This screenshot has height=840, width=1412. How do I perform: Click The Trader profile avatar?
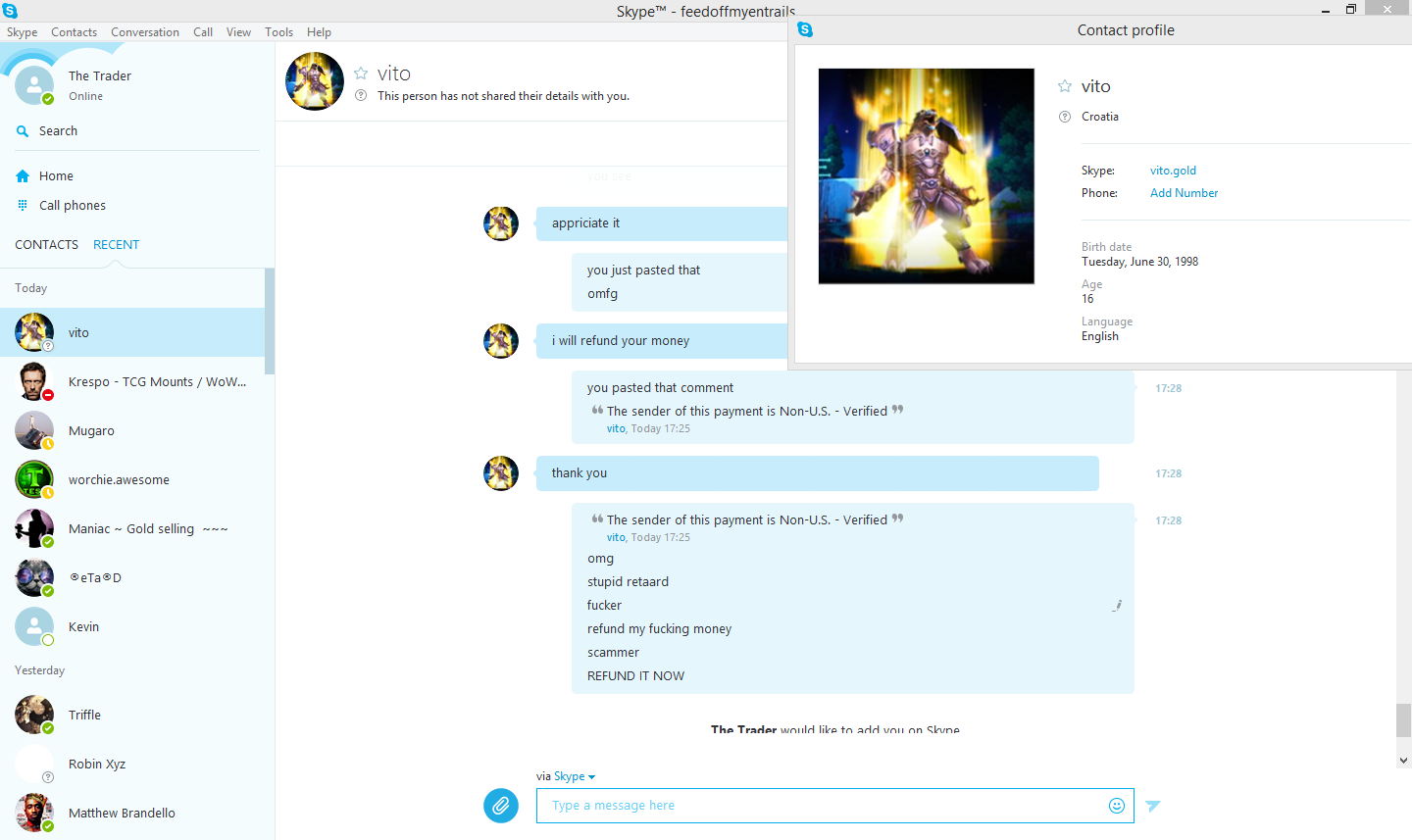(x=34, y=85)
